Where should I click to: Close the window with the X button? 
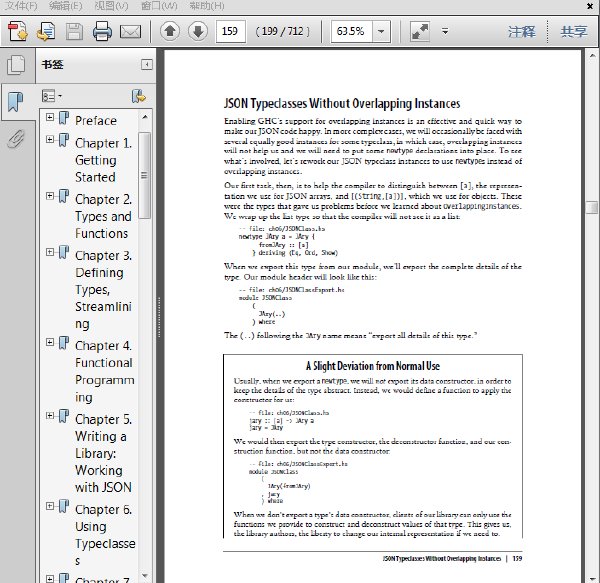[x=590, y=6]
